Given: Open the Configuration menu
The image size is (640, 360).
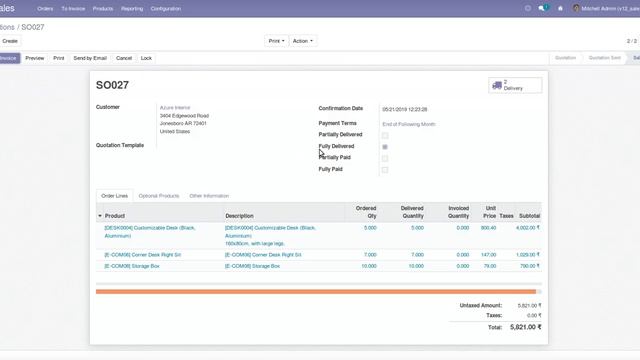Looking at the screenshot, I should pos(166,9).
